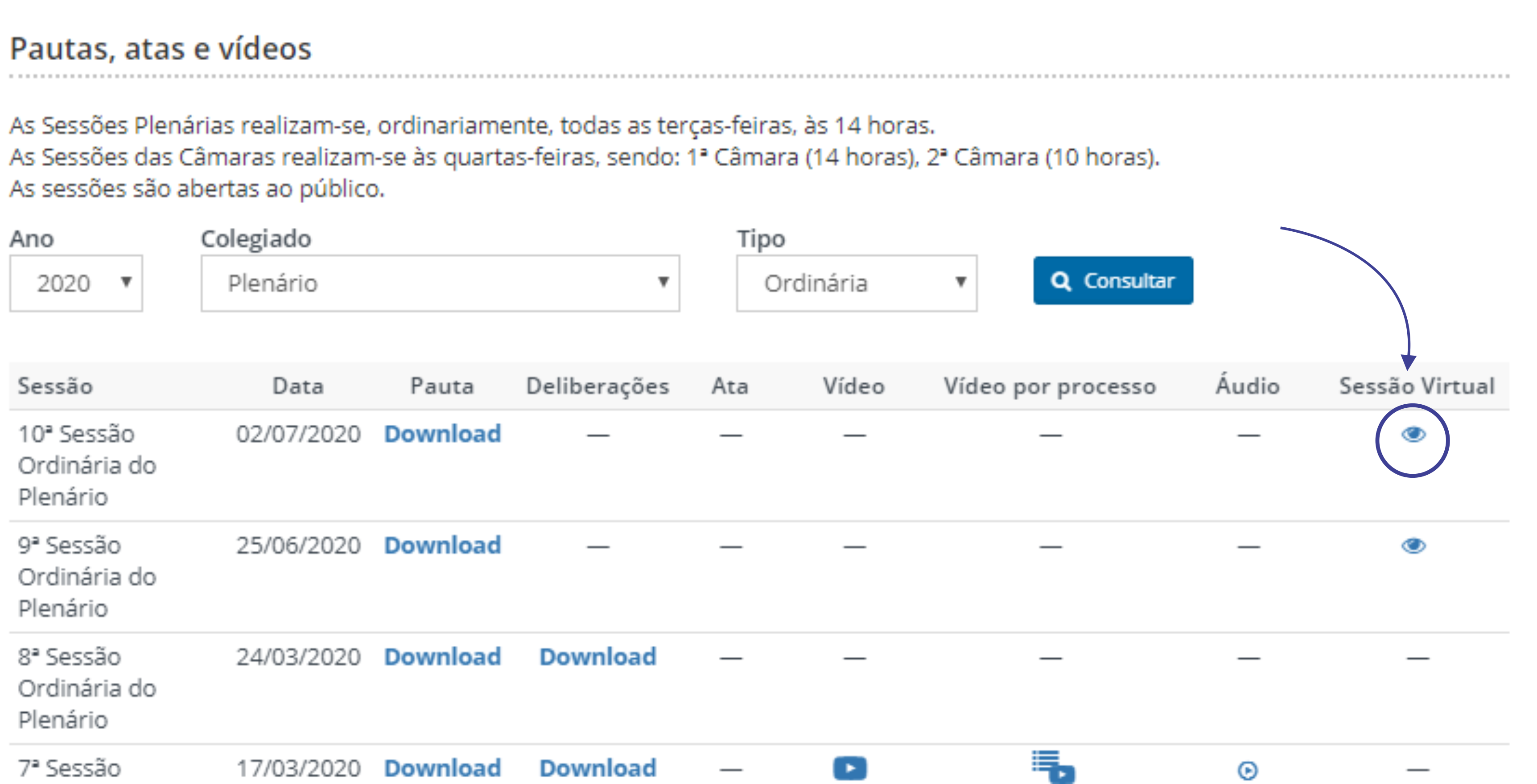
Task: Download the Pauta for 02/07/2020 session
Action: (x=442, y=434)
